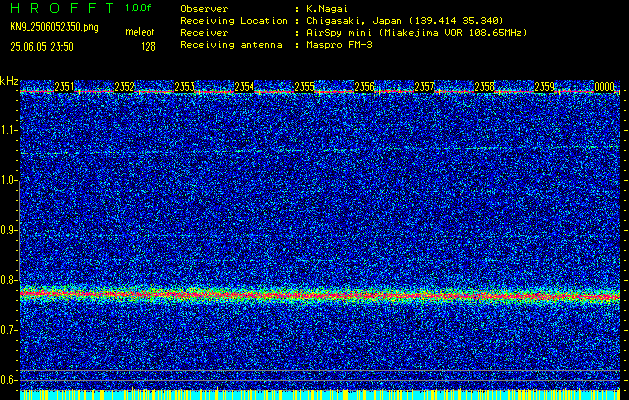Click the 2354 time marker

244,87
